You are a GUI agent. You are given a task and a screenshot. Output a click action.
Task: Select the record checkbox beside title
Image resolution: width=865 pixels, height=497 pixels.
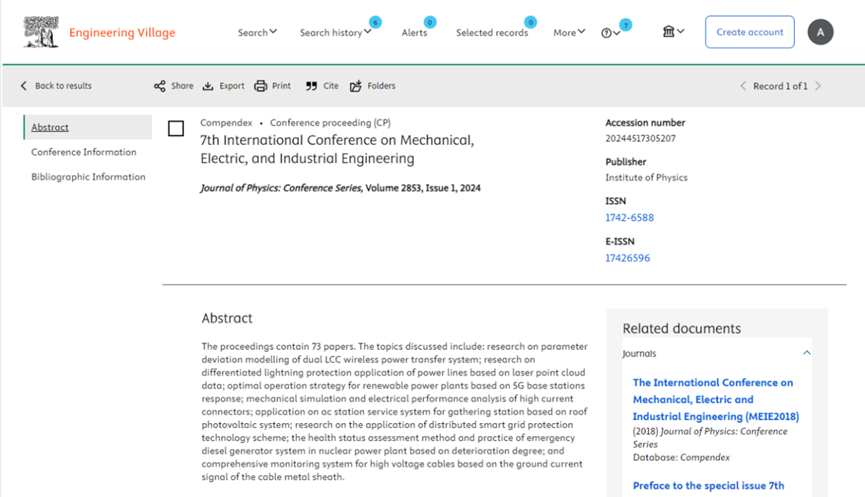point(176,129)
